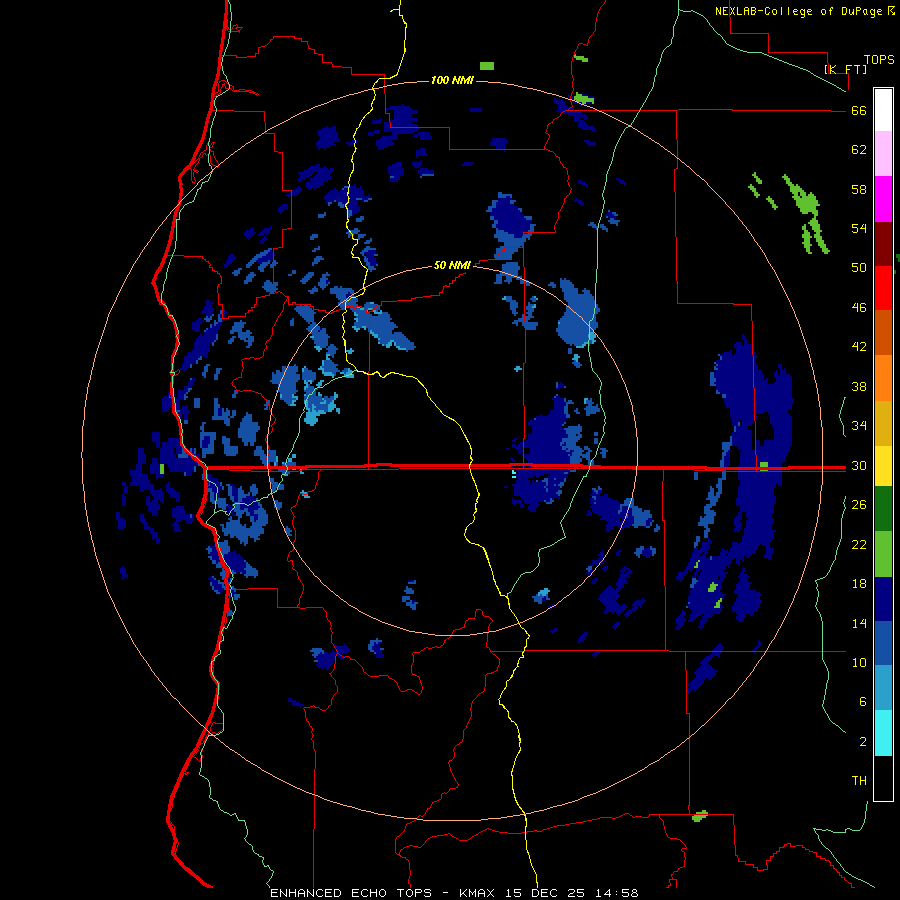This screenshot has height=900, width=900.
Task: Click the navy blue legend swatch
Action: [883, 599]
